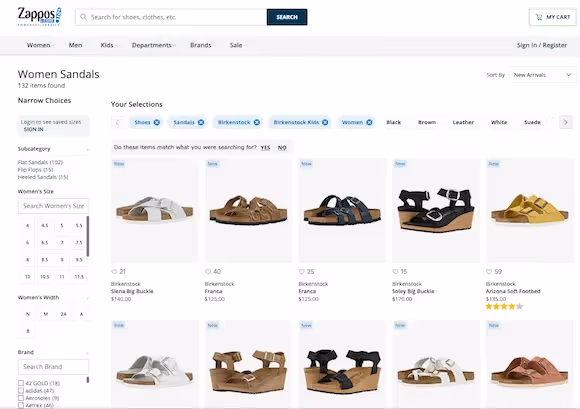Image resolution: width=580 pixels, height=409 pixels.
Task: Favorite the Soley Big Buckle sandal heart
Action: [x=395, y=271]
